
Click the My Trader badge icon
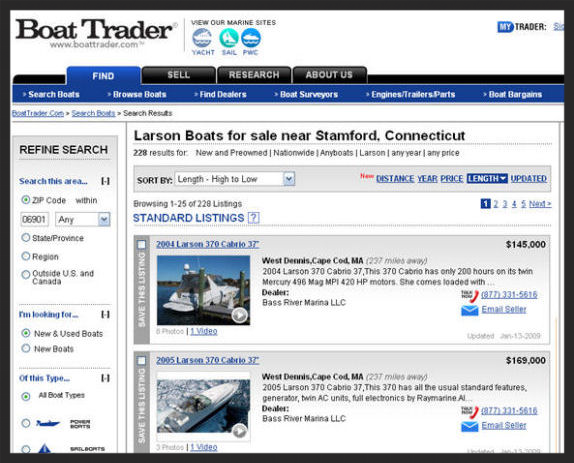[x=505, y=27]
